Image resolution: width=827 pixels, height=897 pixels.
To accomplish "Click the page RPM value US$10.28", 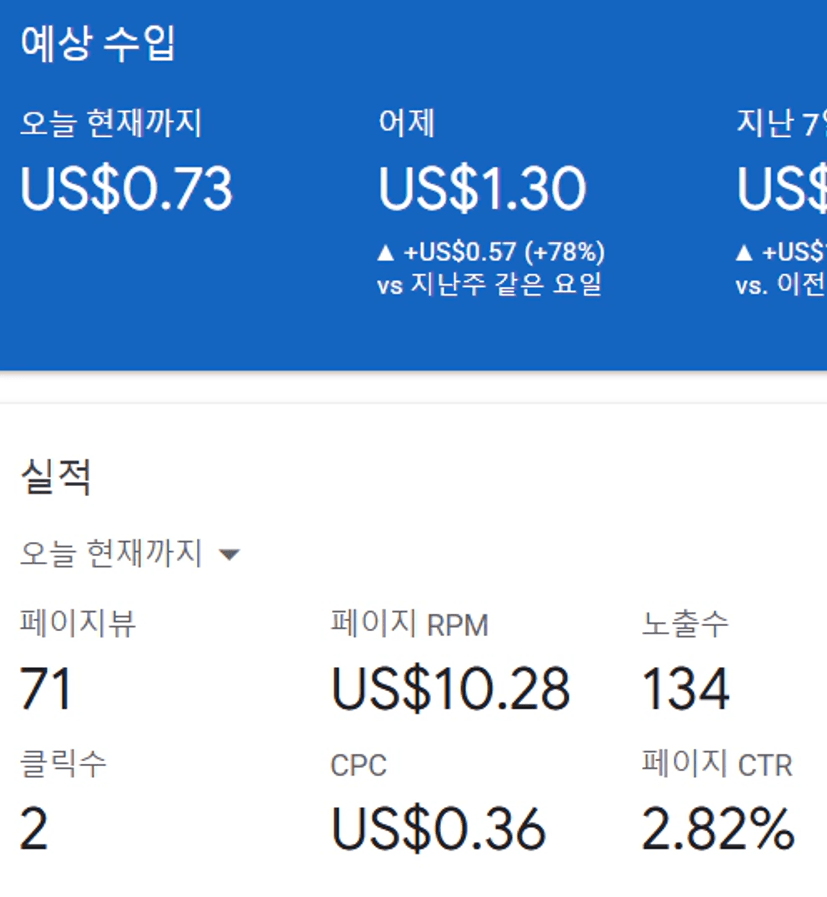I will tap(450, 689).
